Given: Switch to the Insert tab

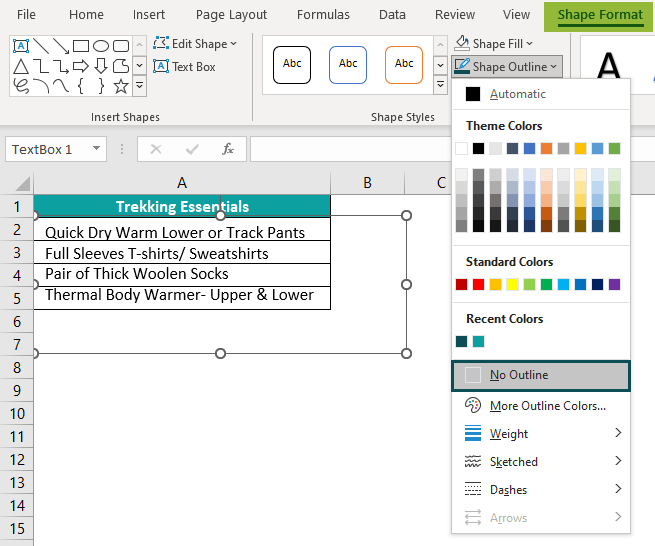Looking at the screenshot, I should click(149, 15).
